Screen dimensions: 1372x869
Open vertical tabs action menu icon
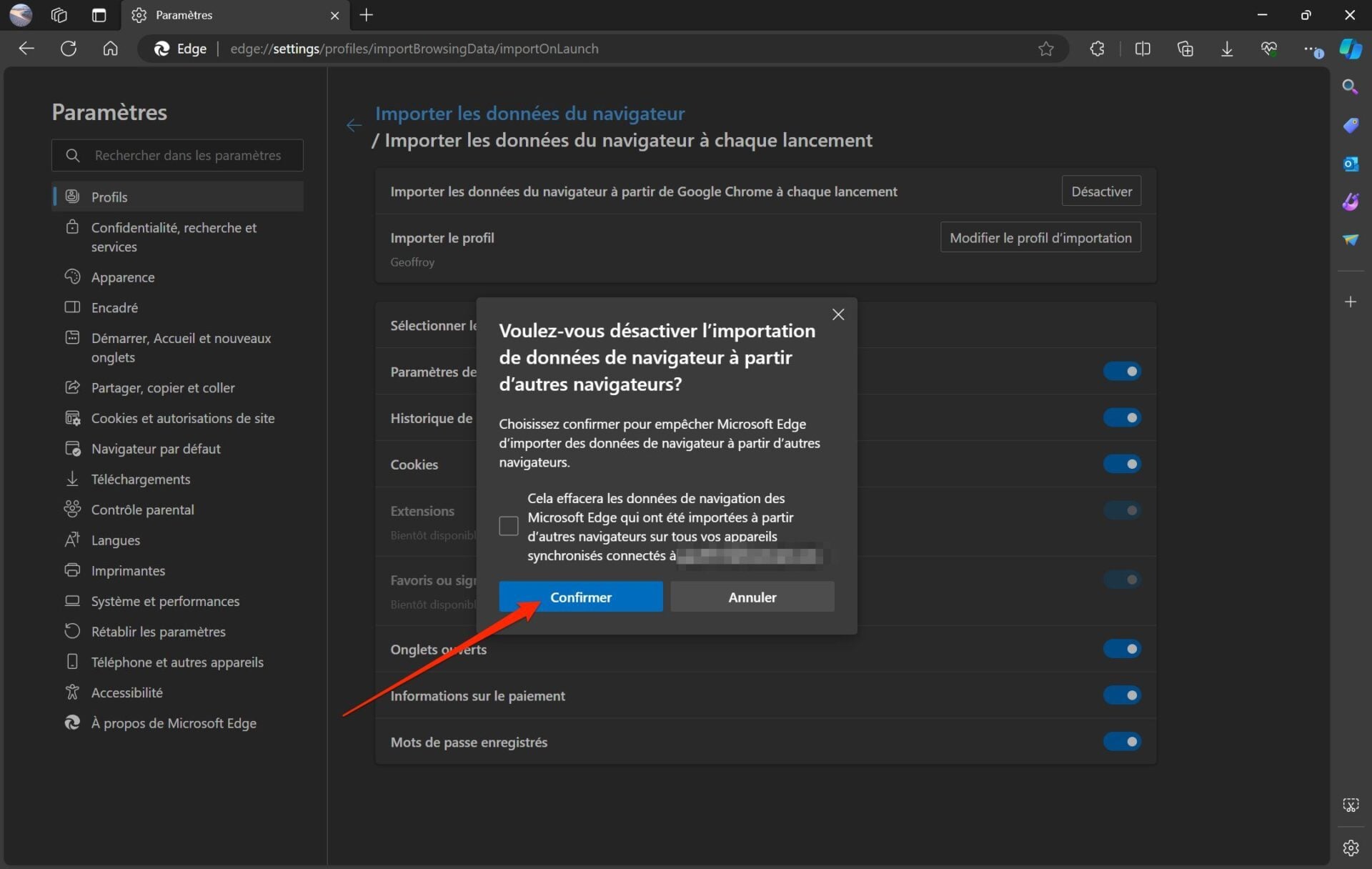[99, 15]
